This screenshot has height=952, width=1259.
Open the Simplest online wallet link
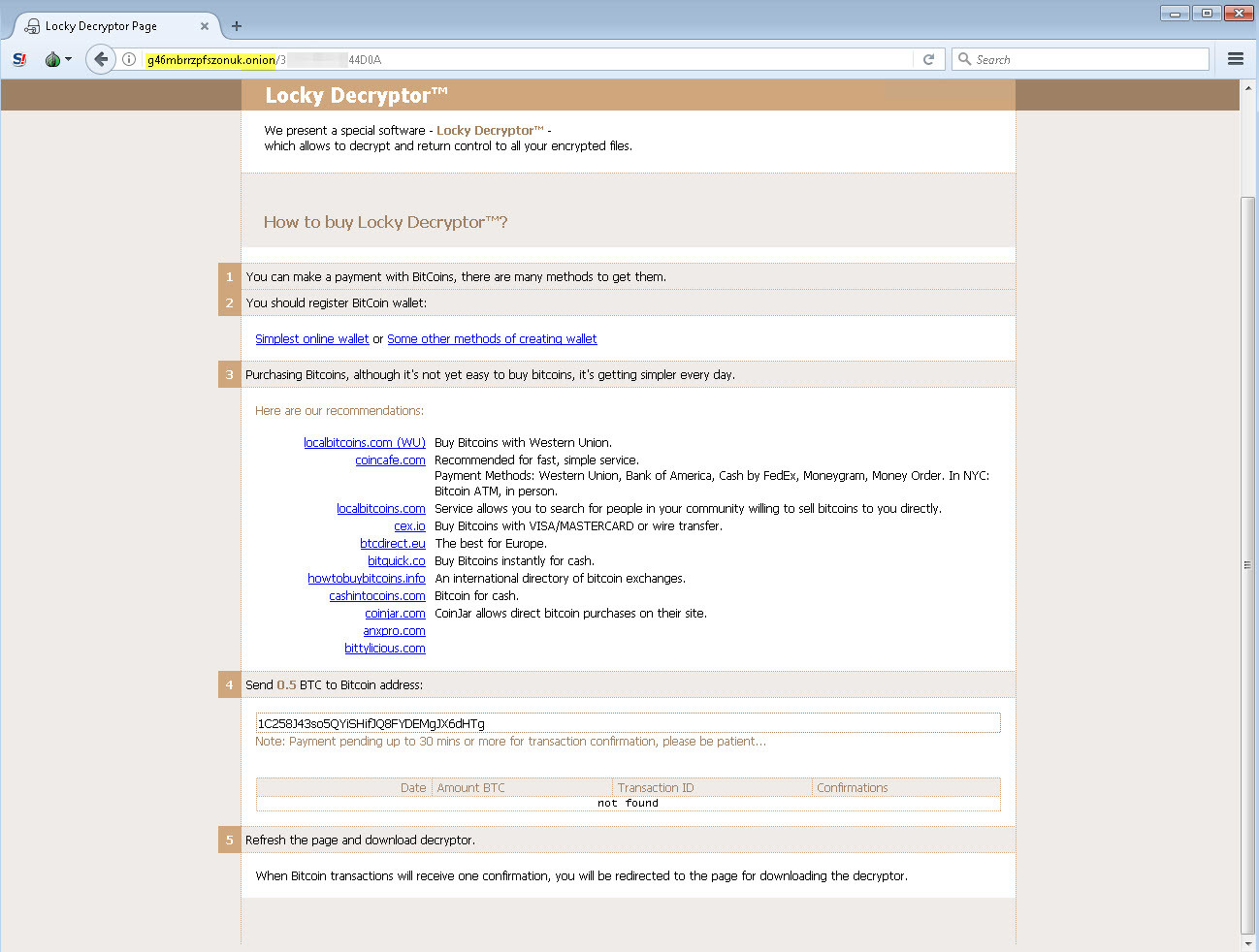311,339
